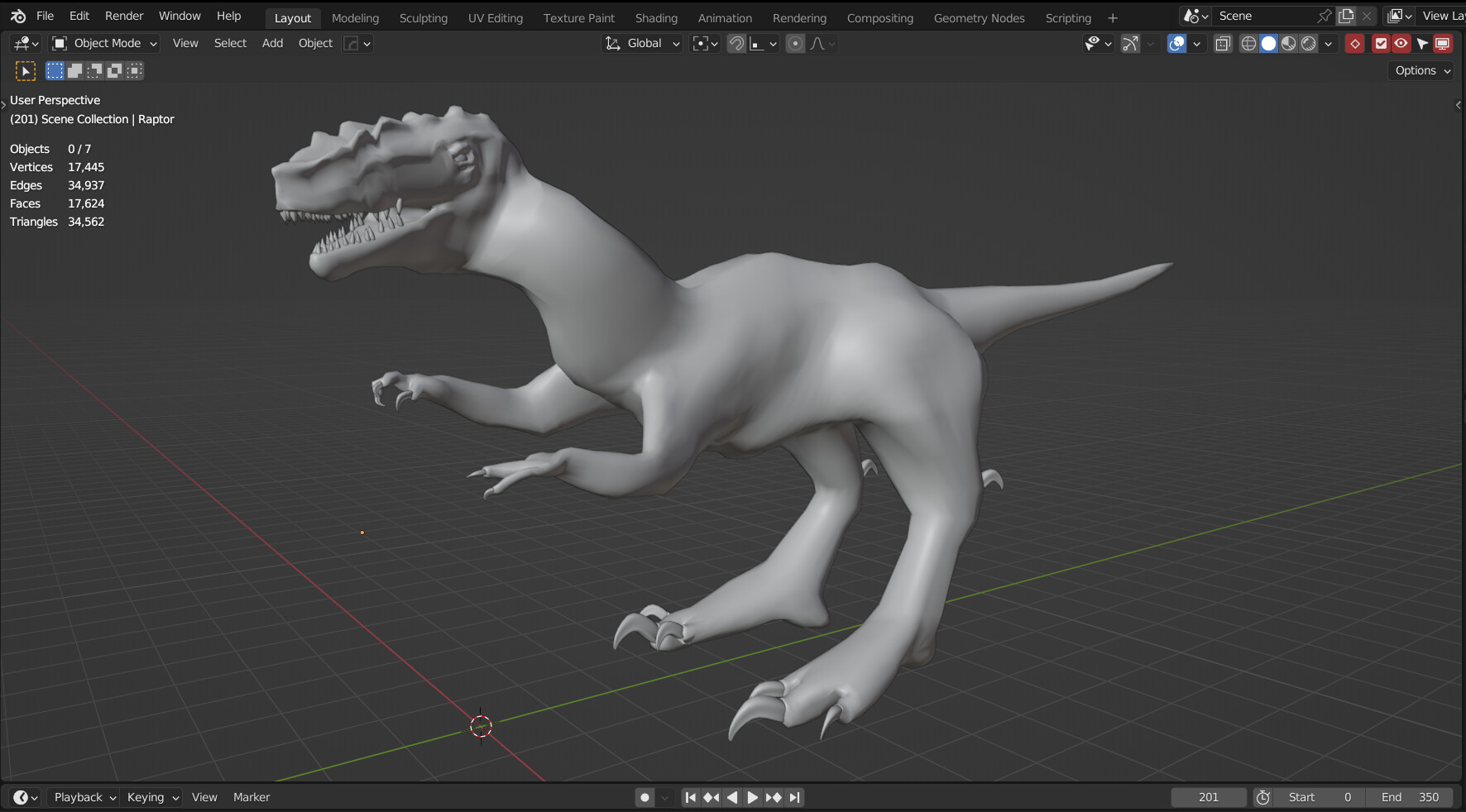The height and width of the screenshot is (812, 1466).
Task: Toggle X-Ray mode in the viewport
Action: (1222, 43)
